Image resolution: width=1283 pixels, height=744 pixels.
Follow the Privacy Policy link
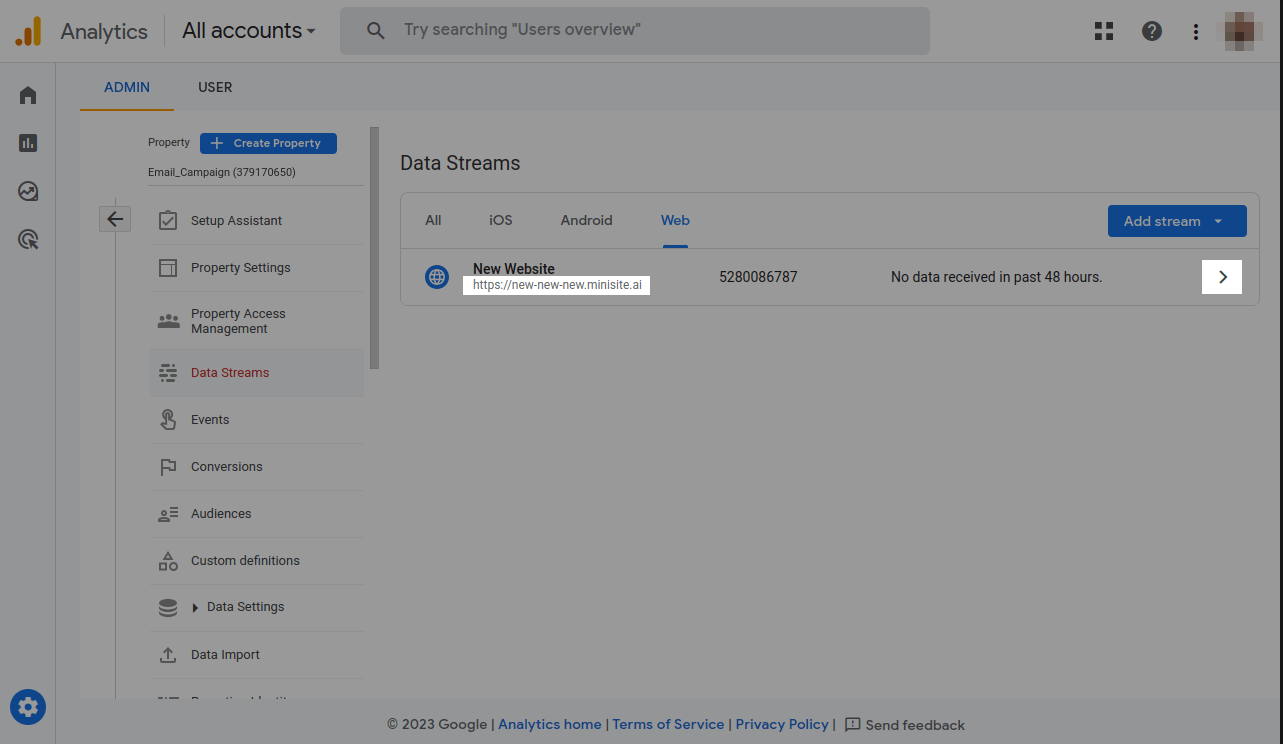point(782,724)
